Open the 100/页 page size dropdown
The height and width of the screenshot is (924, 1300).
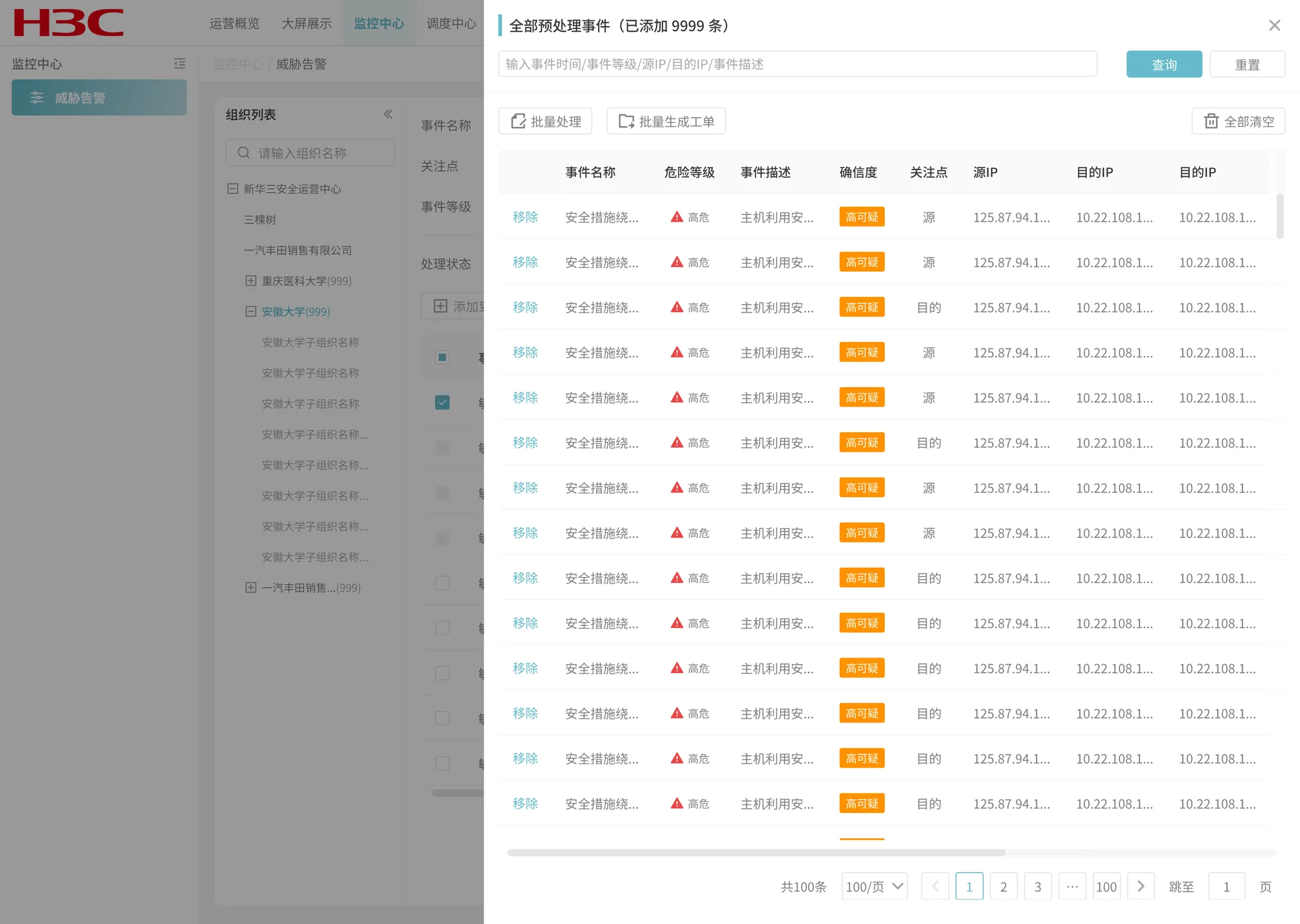pyautogui.click(x=874, y=886)
